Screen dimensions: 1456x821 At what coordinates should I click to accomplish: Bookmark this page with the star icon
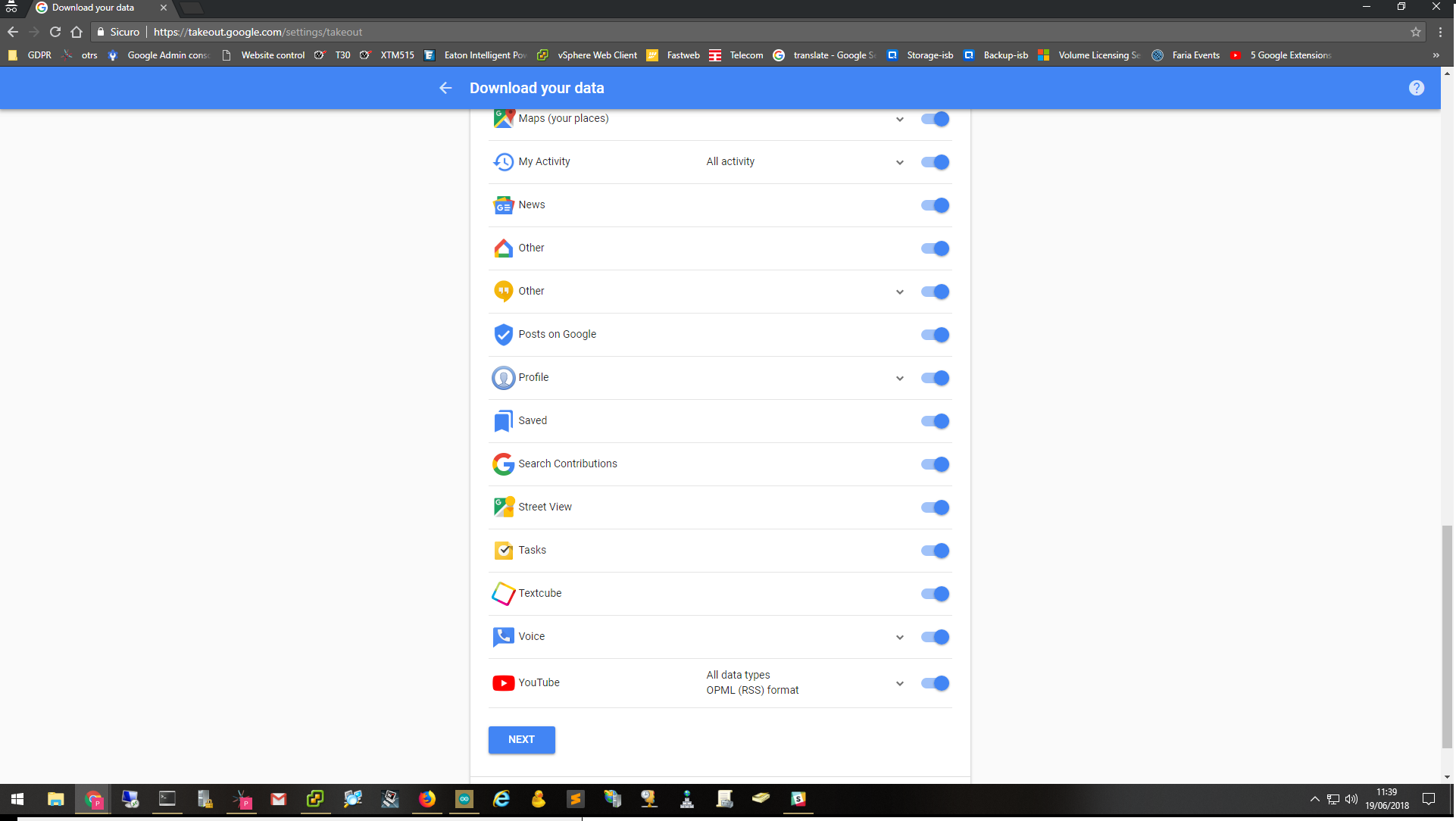[x=1415, y=32]
